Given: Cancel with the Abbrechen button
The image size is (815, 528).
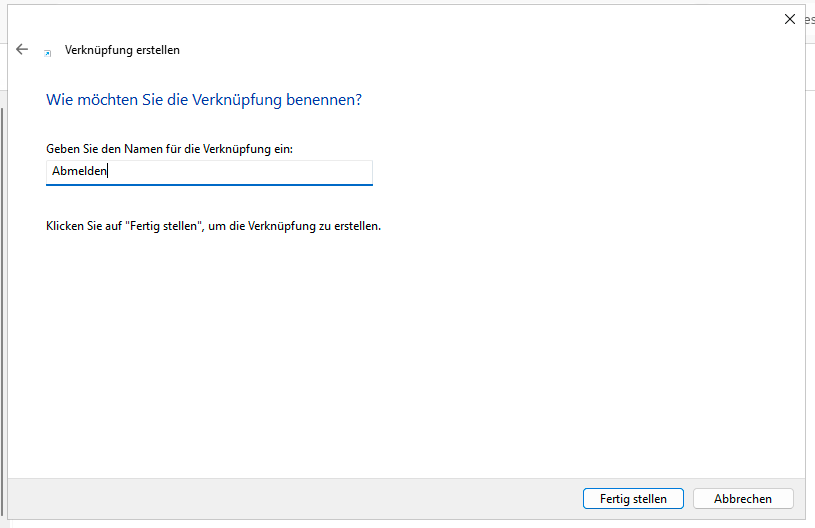Looking at the screenshot, I should (743, 498).
